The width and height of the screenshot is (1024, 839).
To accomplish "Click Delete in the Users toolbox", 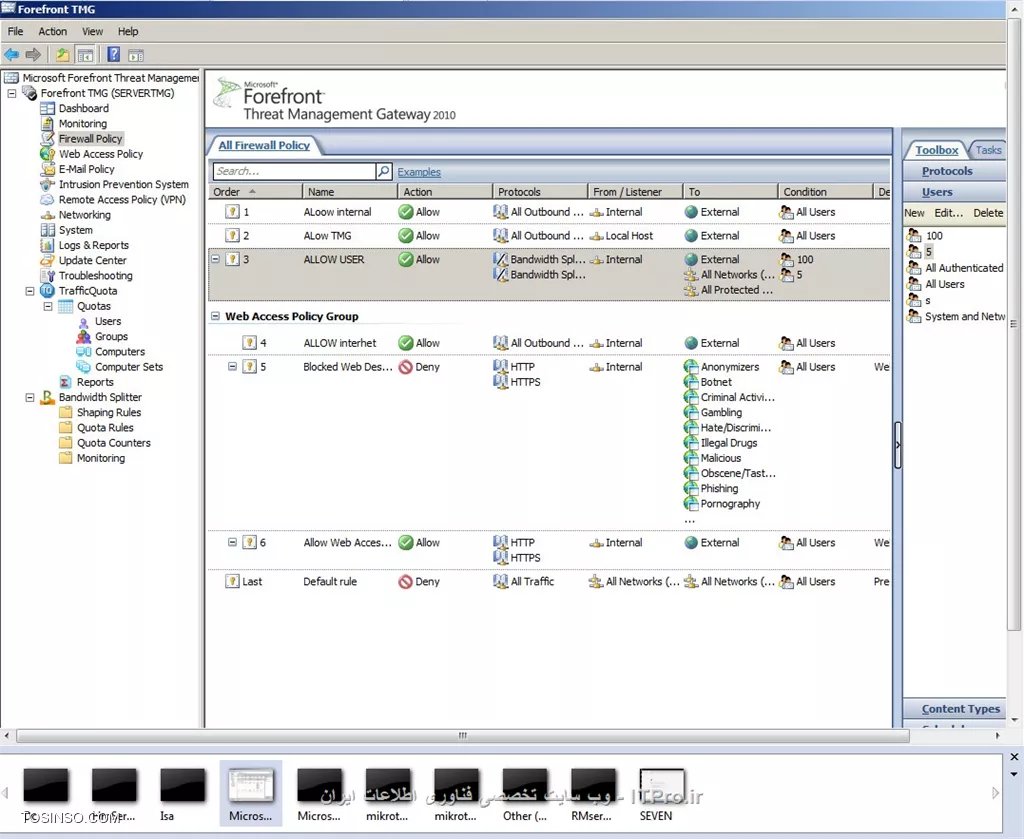I will click(988, 213).
